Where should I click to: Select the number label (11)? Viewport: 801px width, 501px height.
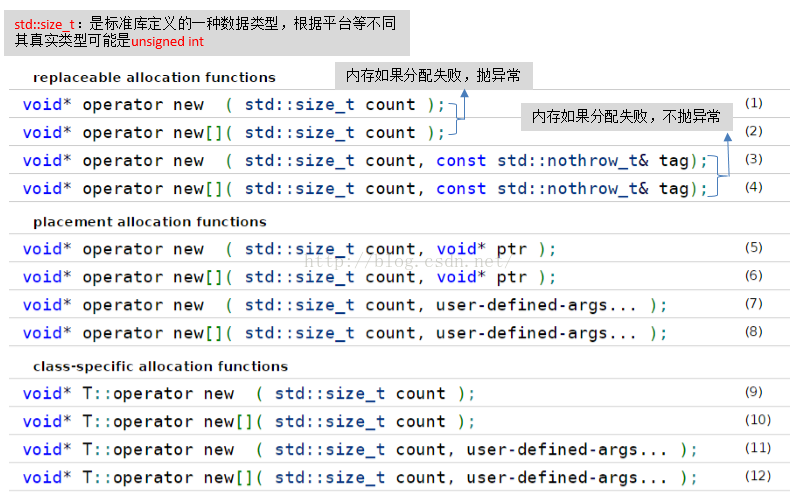point(758,449)
